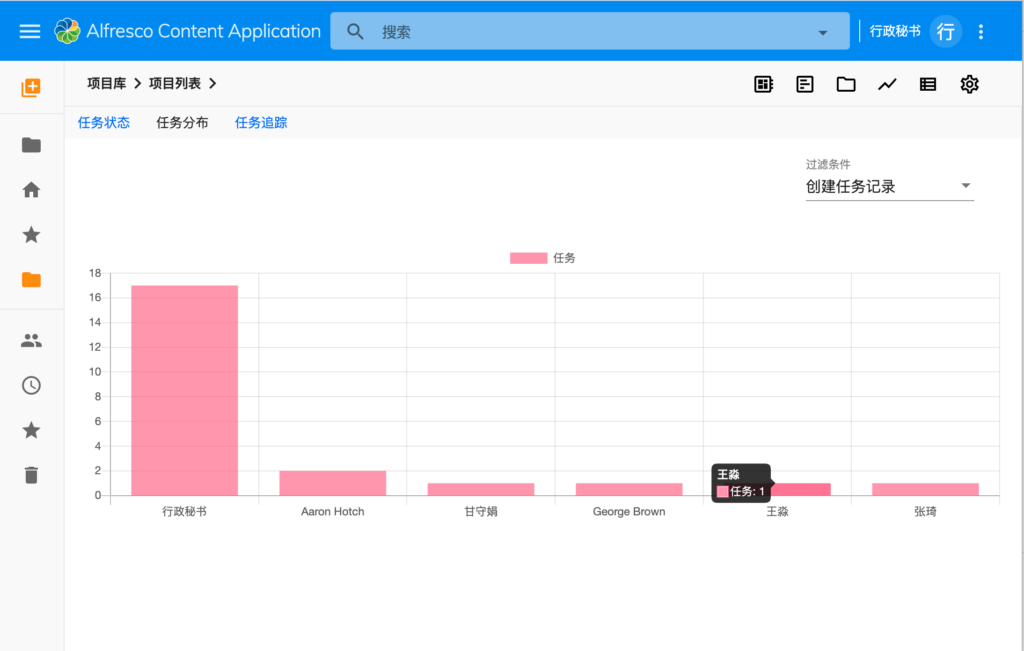Viewport: 1024px width, 651px height.
Task: Open the 过滤条件 创建任务记录 dropdown
Action: point(889,187)
